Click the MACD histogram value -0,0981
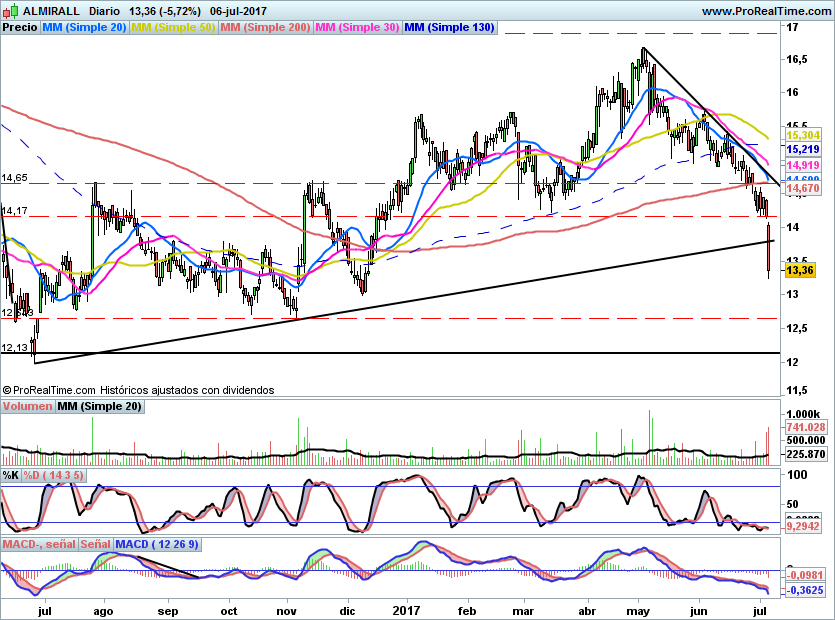Screen dimensions: 835x620 [805, 575]
